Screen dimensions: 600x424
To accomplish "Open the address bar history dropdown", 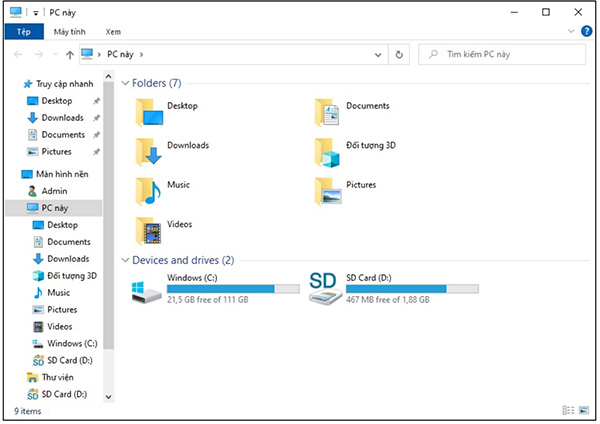I will point(378,55).
